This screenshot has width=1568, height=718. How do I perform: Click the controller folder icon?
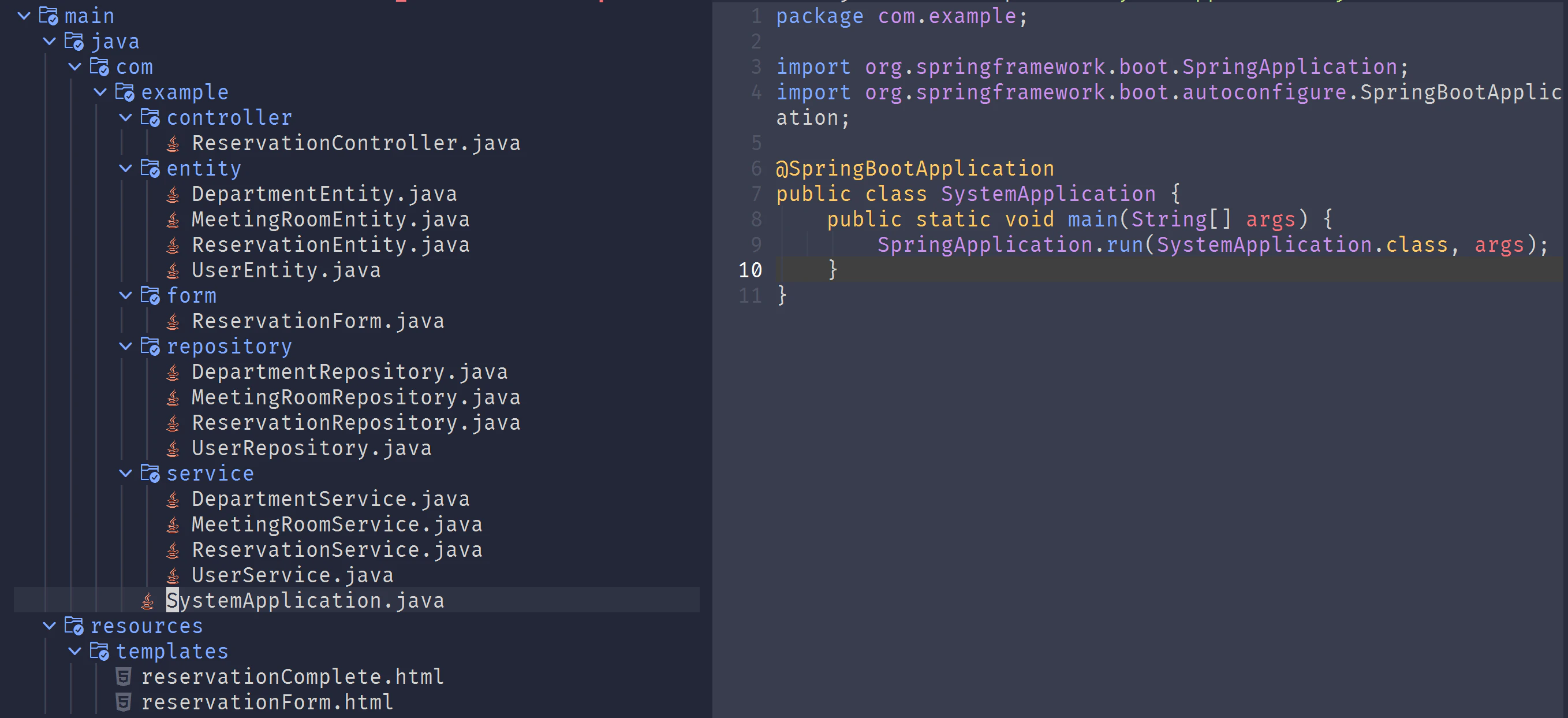coord(150,117)
